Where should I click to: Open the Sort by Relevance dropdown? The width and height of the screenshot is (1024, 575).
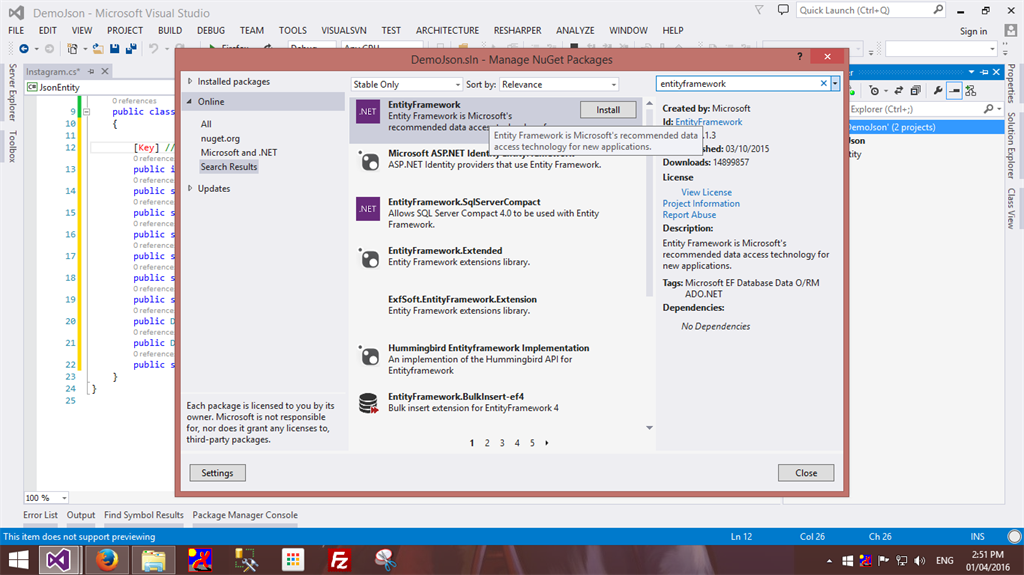coord(559,84)
